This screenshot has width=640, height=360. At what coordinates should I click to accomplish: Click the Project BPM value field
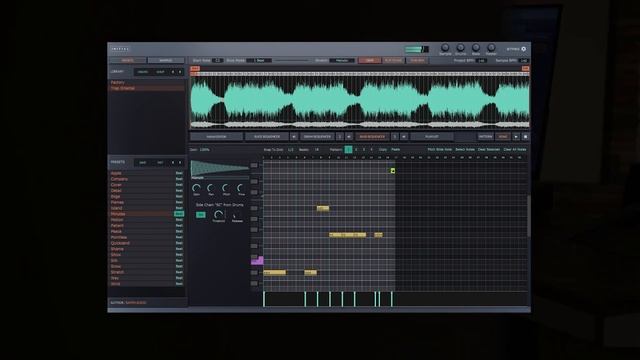482,60
